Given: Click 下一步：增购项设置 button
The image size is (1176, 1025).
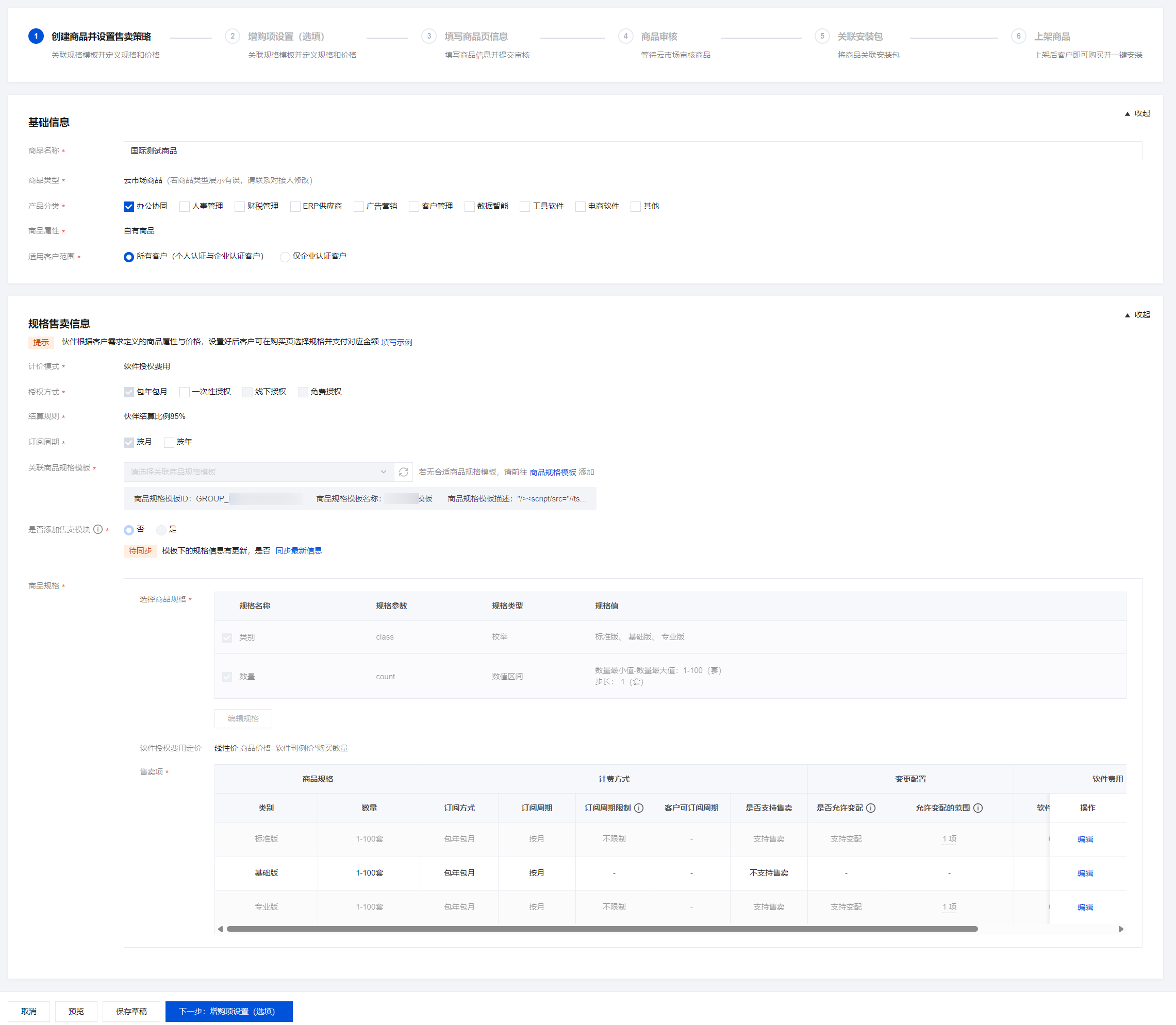Looking at the screenshot, I should tap(228, 1011).
